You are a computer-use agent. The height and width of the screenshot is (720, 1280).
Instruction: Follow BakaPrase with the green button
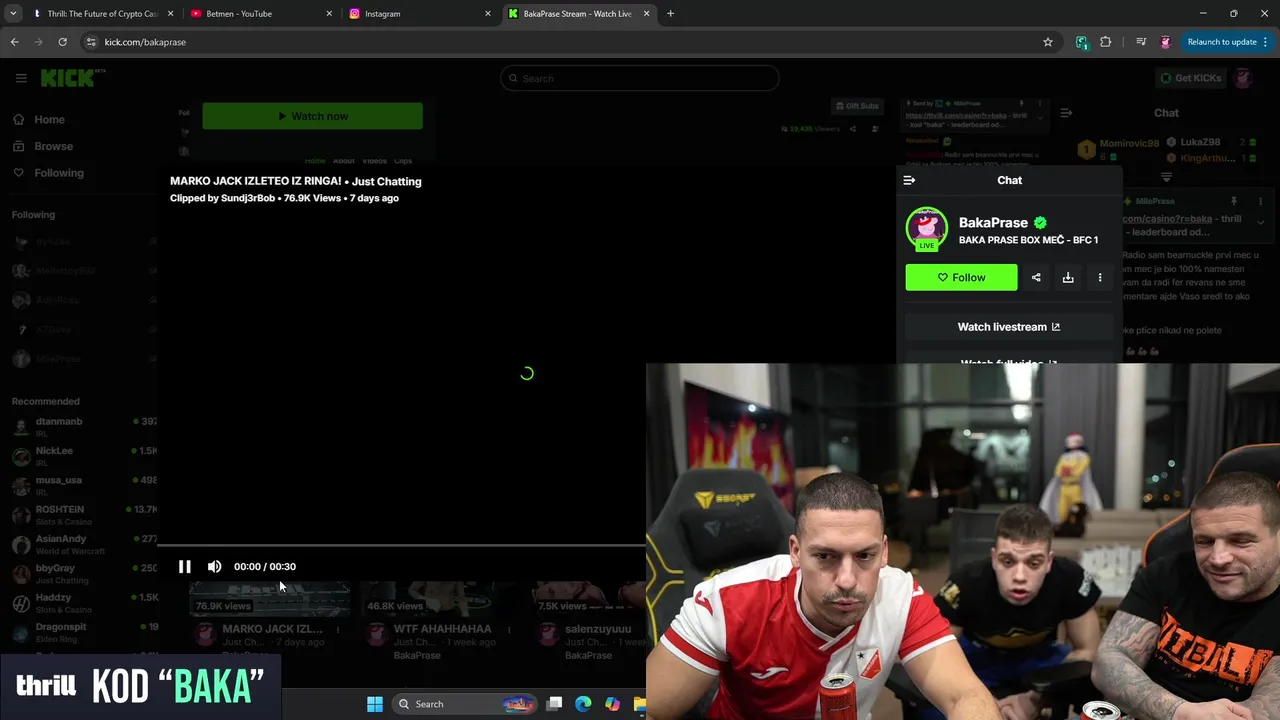click(x=961, y=277)
